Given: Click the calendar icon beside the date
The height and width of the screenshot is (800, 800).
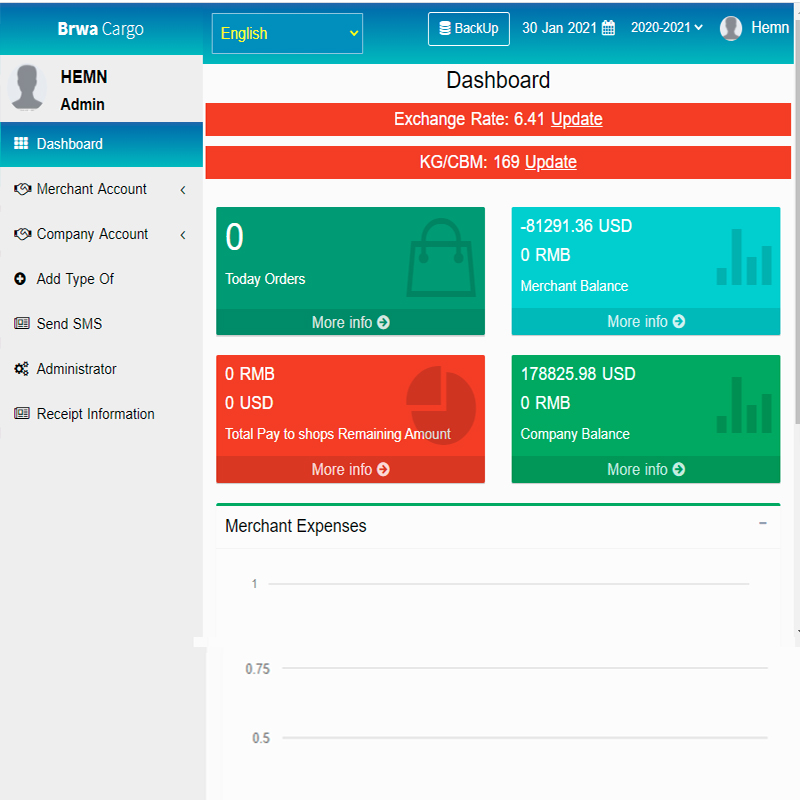Looking at the screenshot, I should [x=608, y=29].
